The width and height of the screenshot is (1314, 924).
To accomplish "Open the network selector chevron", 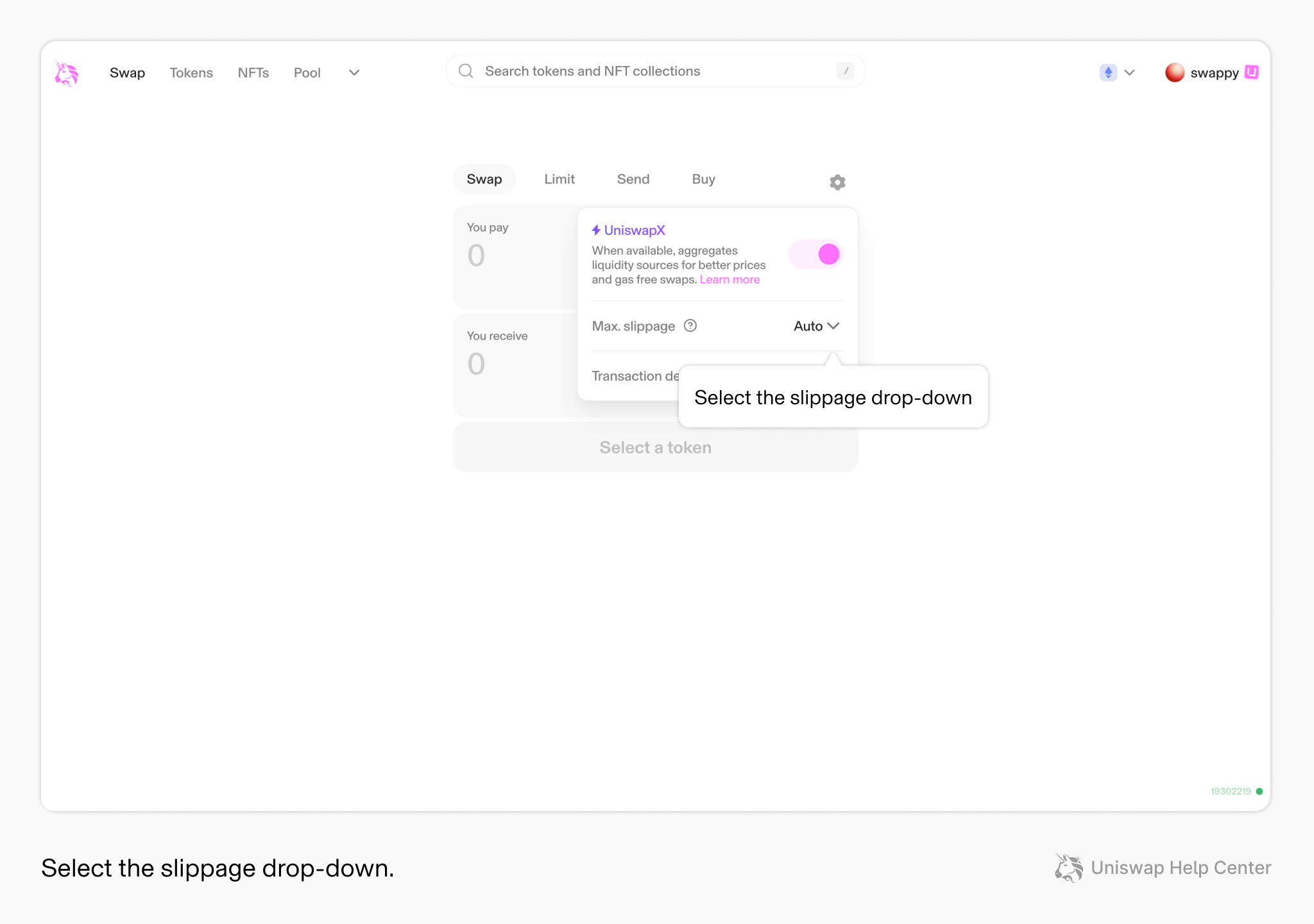I will [x=1130, y=73].
